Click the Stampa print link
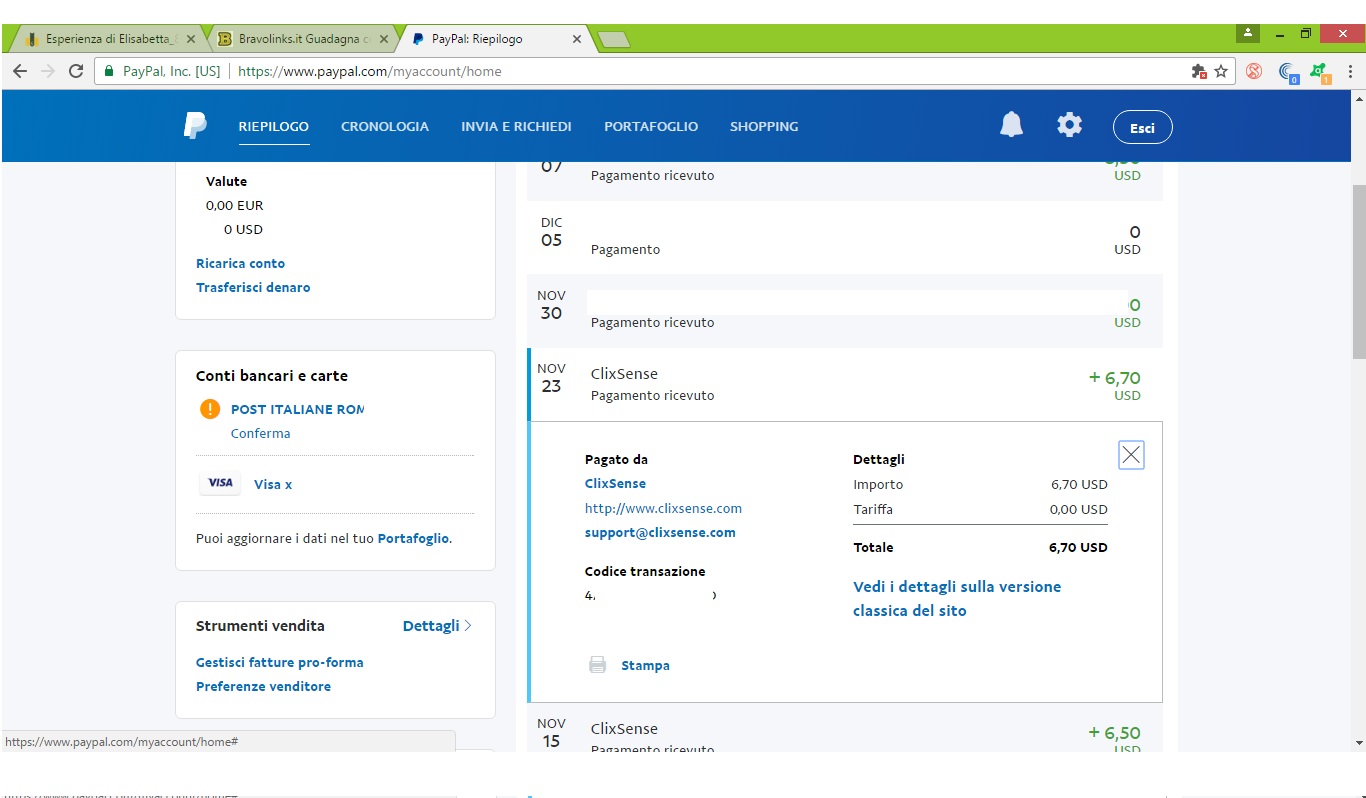This screenshot has height=798, width=1366. (645, 665)
